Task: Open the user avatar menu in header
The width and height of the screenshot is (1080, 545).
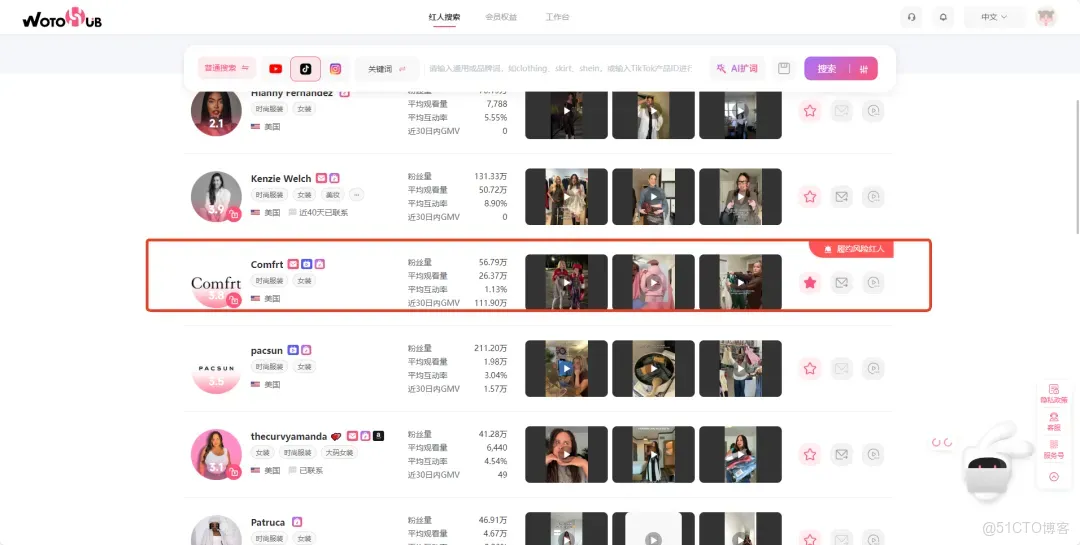Action: pyautogui.click(x=1046, y=17)
